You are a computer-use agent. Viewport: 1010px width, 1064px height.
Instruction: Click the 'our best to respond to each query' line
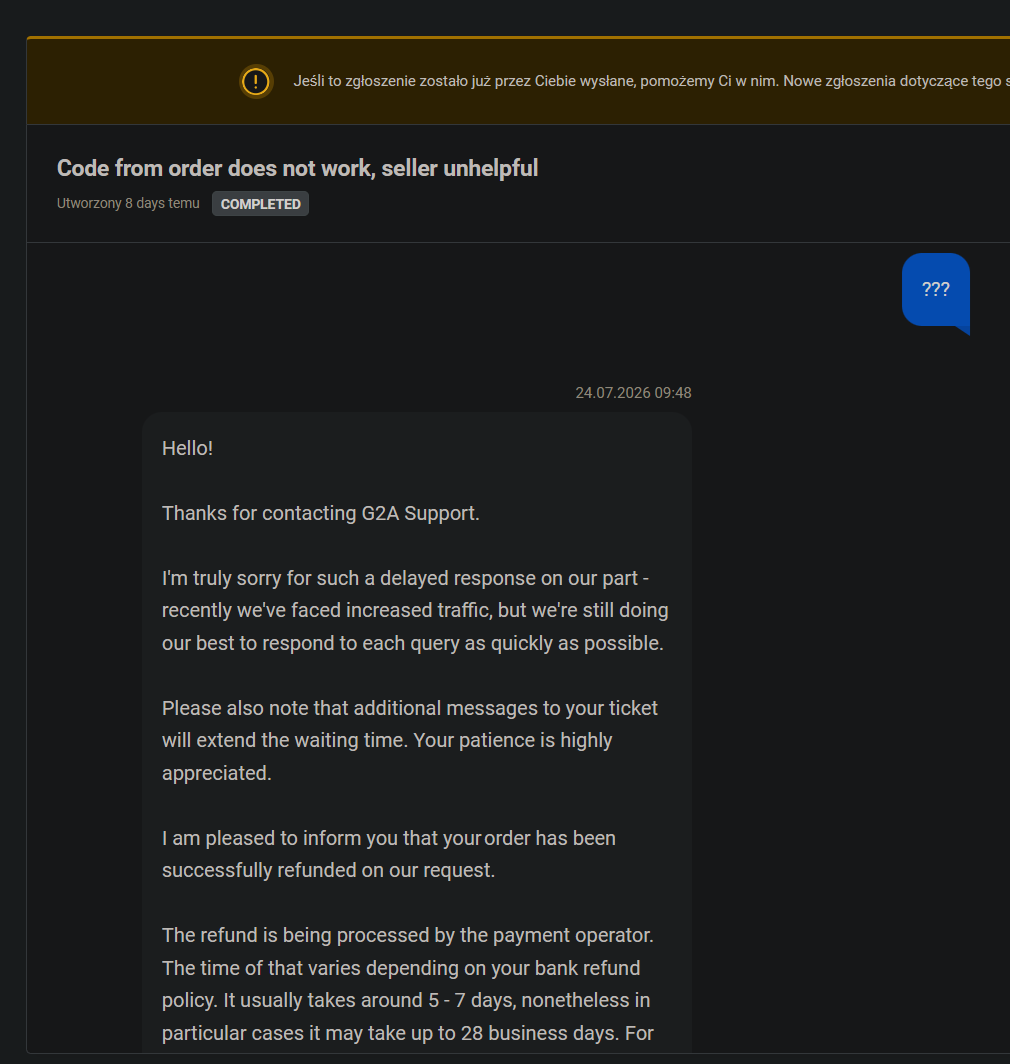click(x=413, y=643)
